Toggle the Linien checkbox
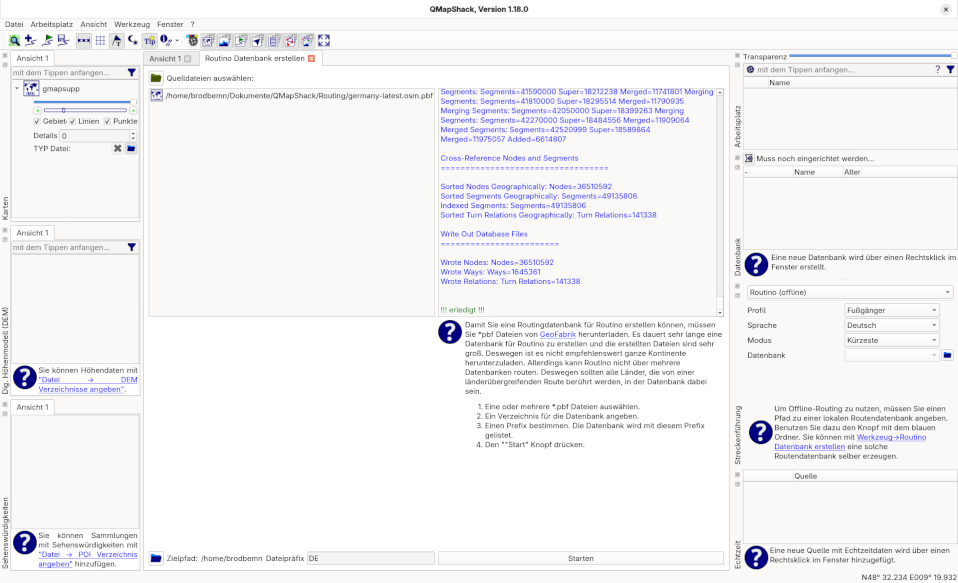The image size is (958, 583). coord(73,121)
